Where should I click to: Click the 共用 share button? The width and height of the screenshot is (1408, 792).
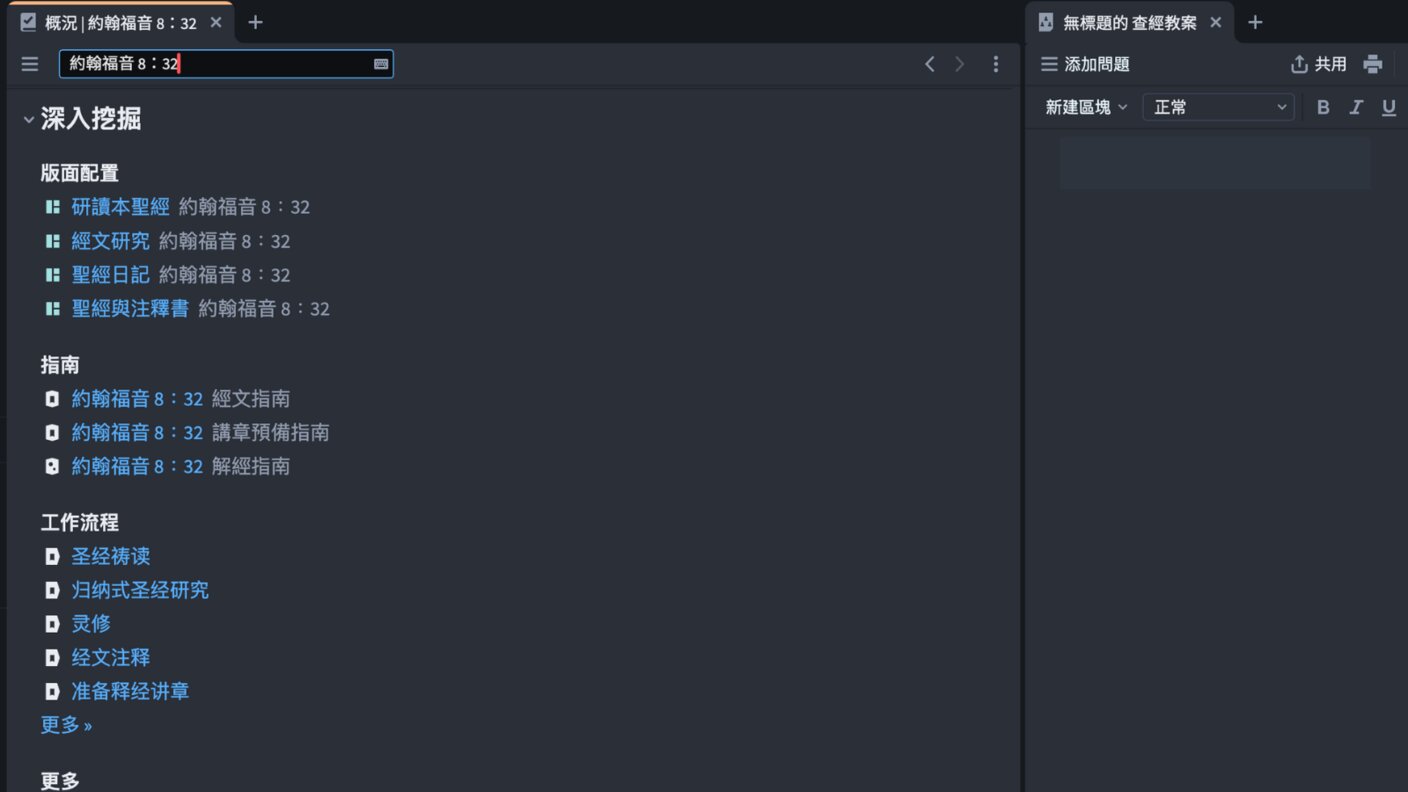[1319, 64]
